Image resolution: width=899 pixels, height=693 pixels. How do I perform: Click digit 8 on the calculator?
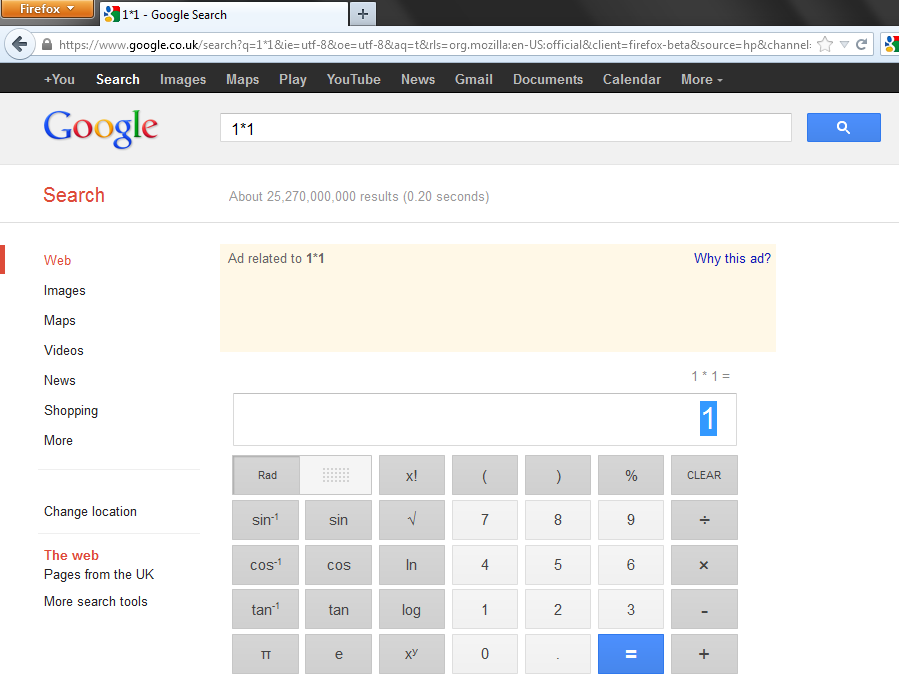coord(558,520)
